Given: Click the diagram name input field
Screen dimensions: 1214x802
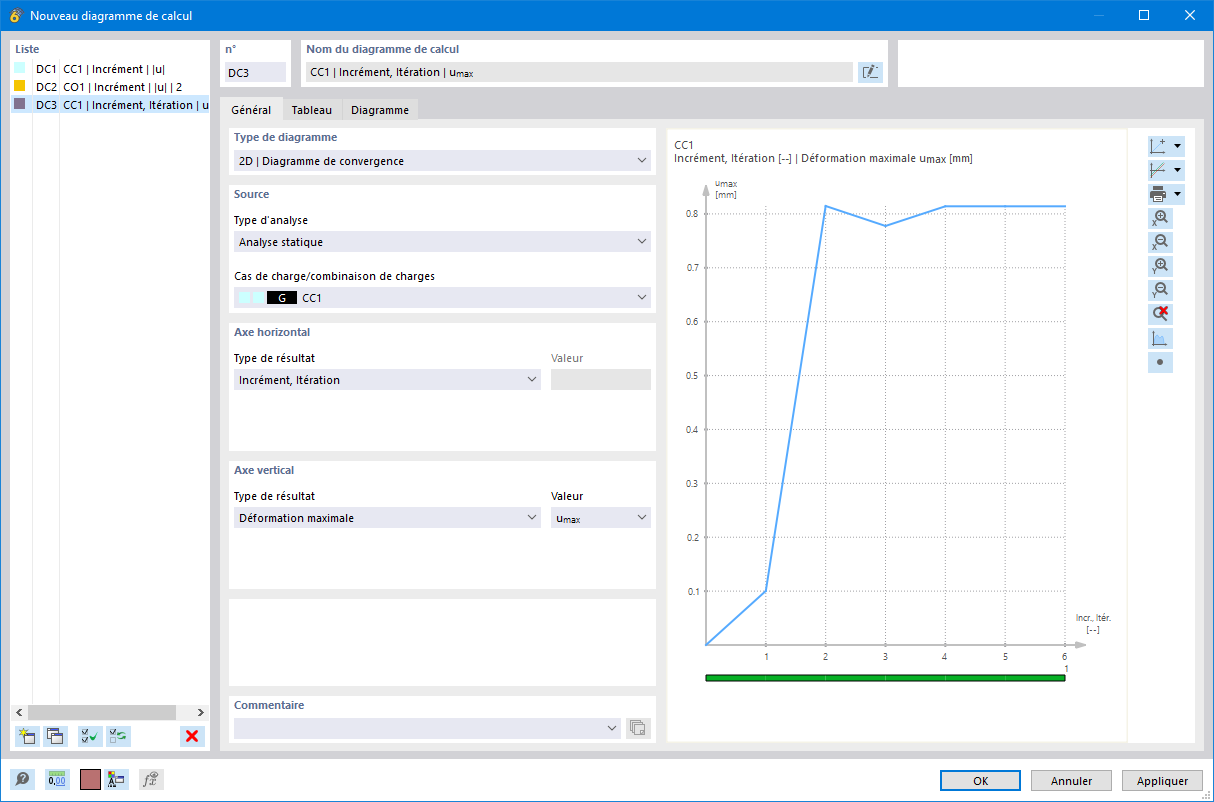Looking at the screenshot, I should [579, 72].
